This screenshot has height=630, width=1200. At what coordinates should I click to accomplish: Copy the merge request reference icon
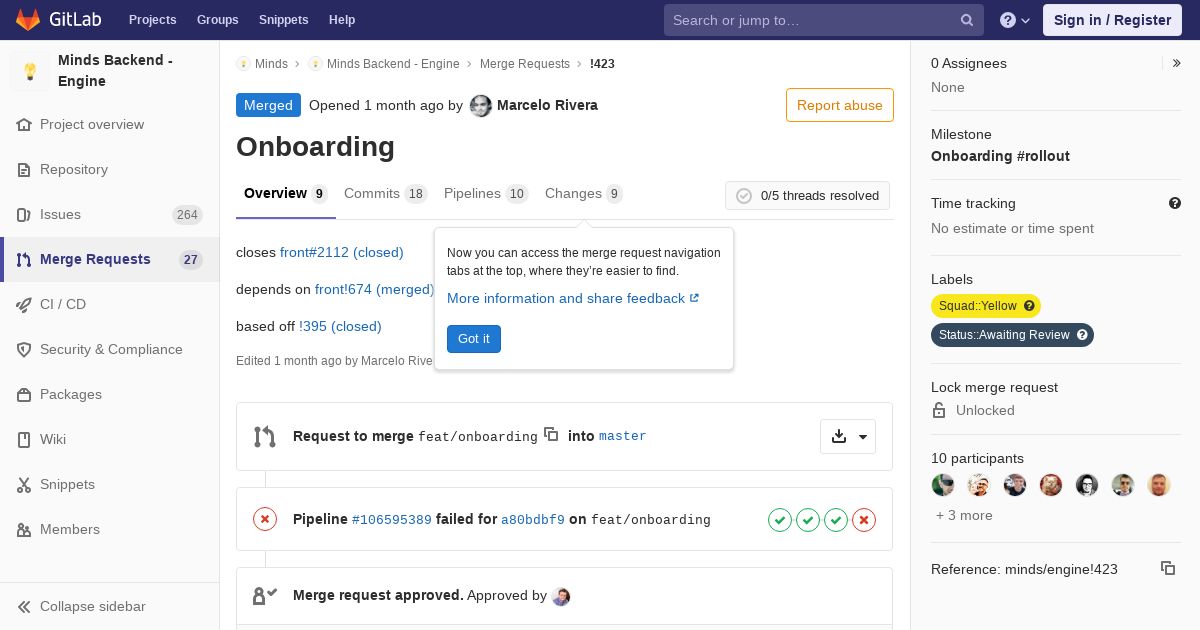1167,568
